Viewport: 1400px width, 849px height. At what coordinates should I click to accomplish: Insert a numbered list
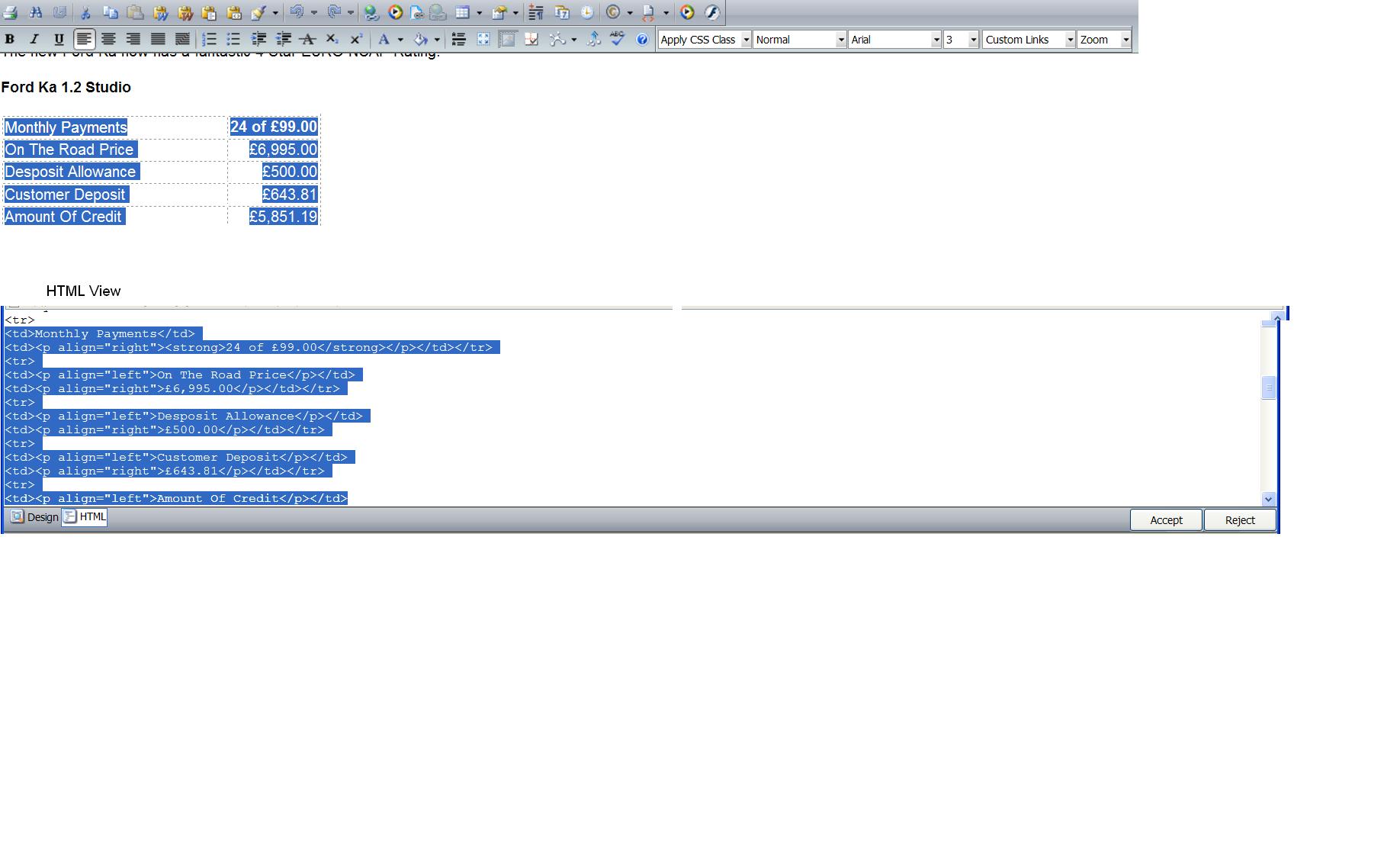point(209,39)
